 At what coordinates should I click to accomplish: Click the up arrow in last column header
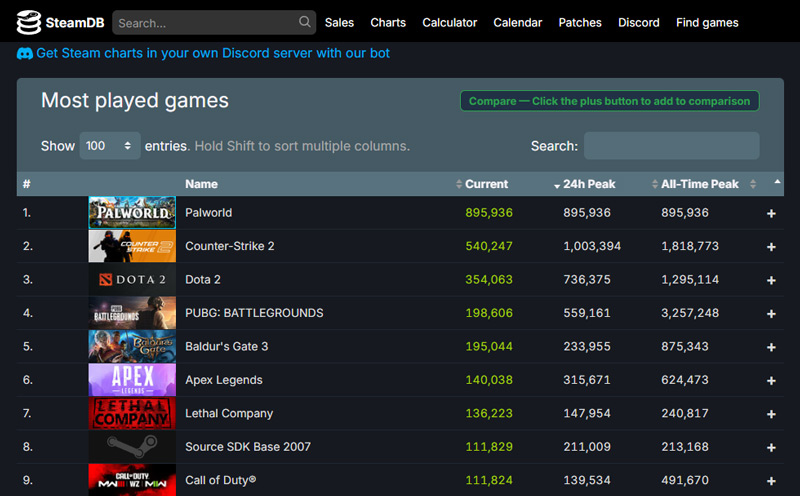[x=777, y=182]
